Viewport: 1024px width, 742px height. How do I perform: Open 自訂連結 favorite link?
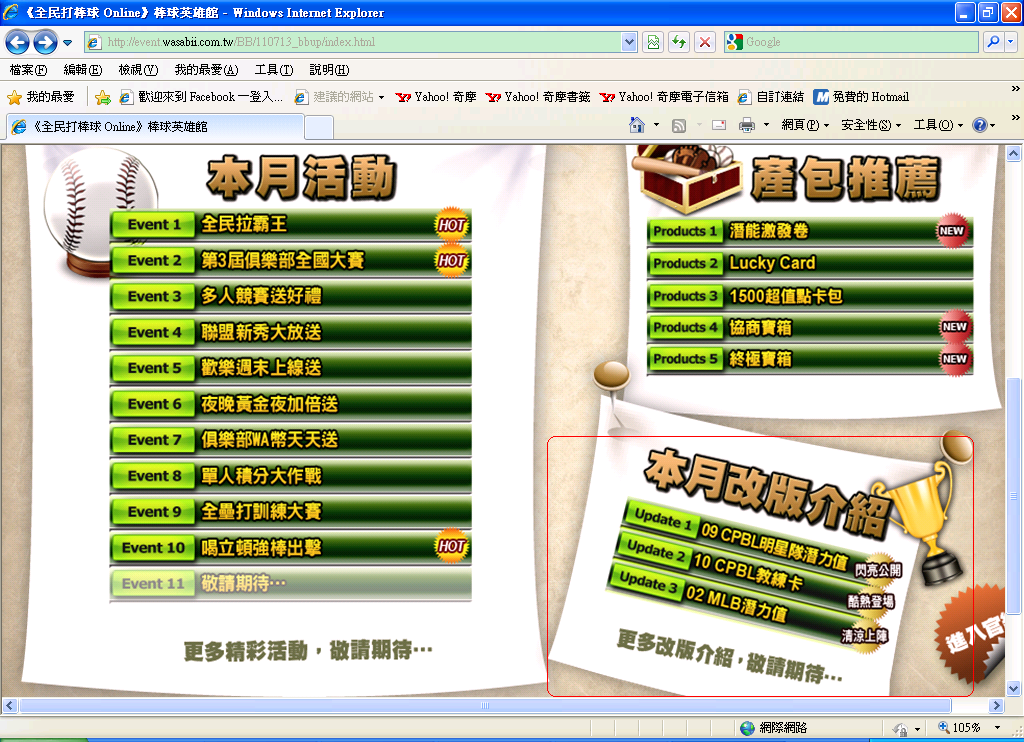pos(771,97)
